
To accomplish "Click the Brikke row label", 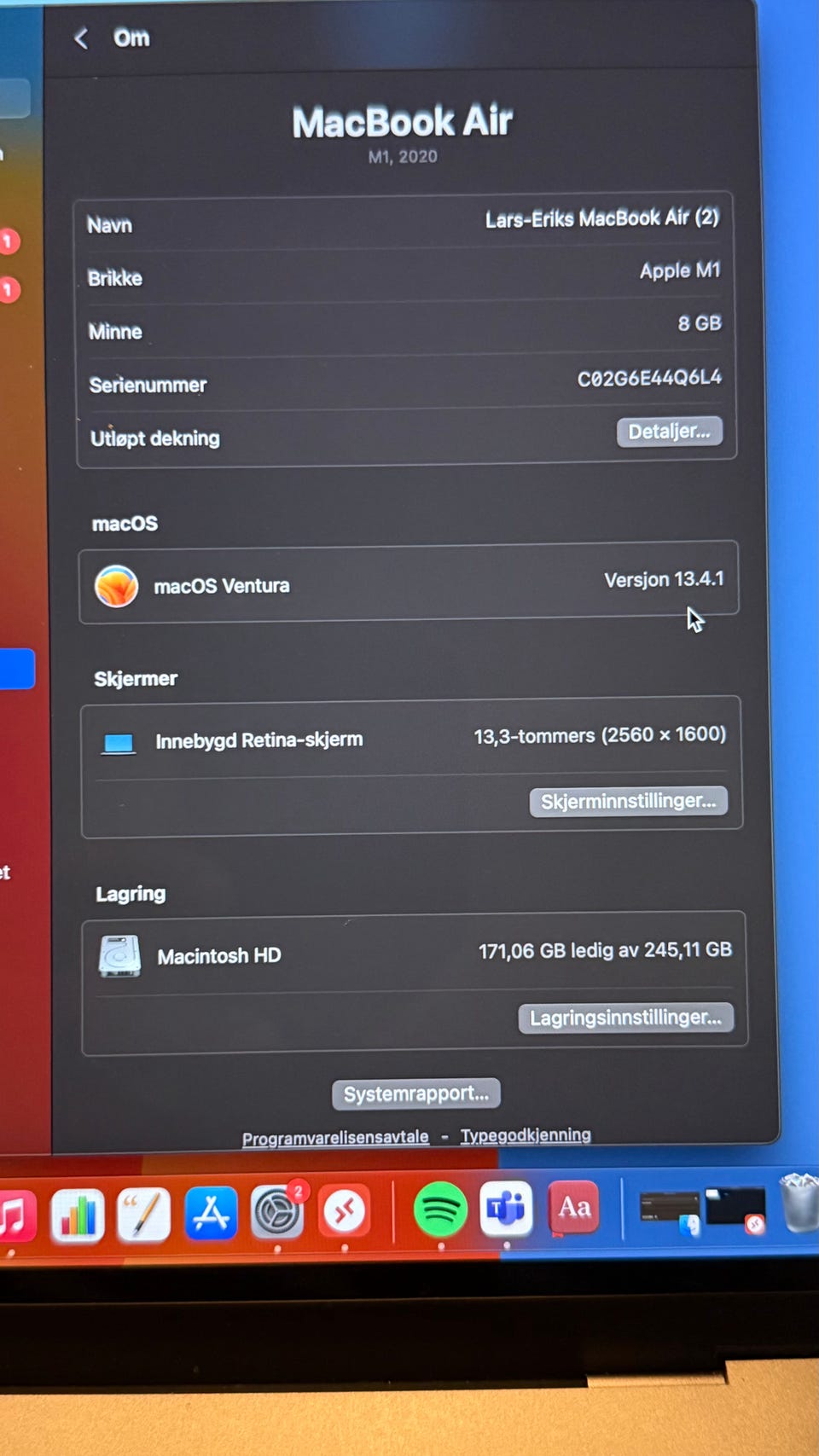I will 114,279.
